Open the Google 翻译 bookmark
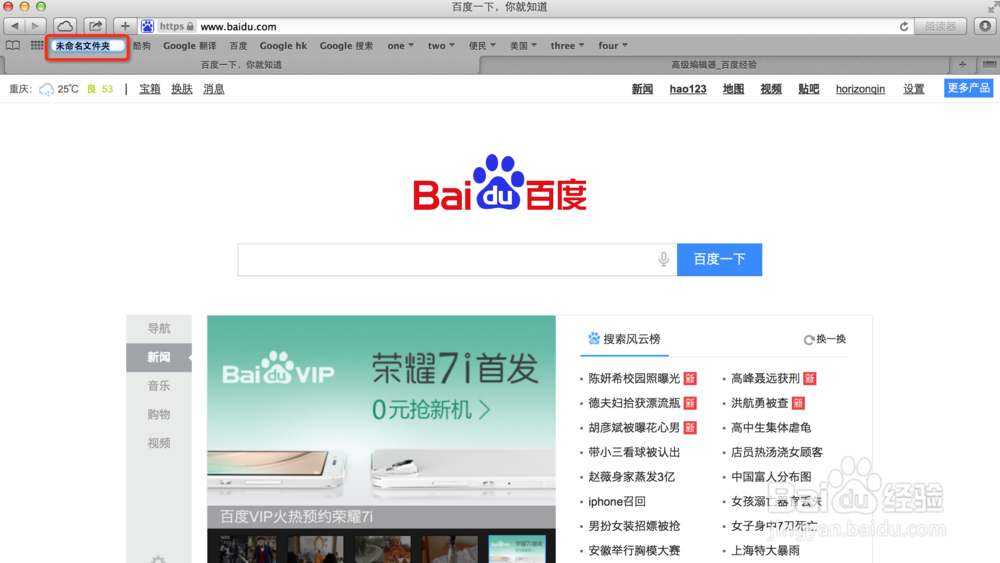Screen dimensions: 1000x563 pyautogui.click(x=189, y=45)
